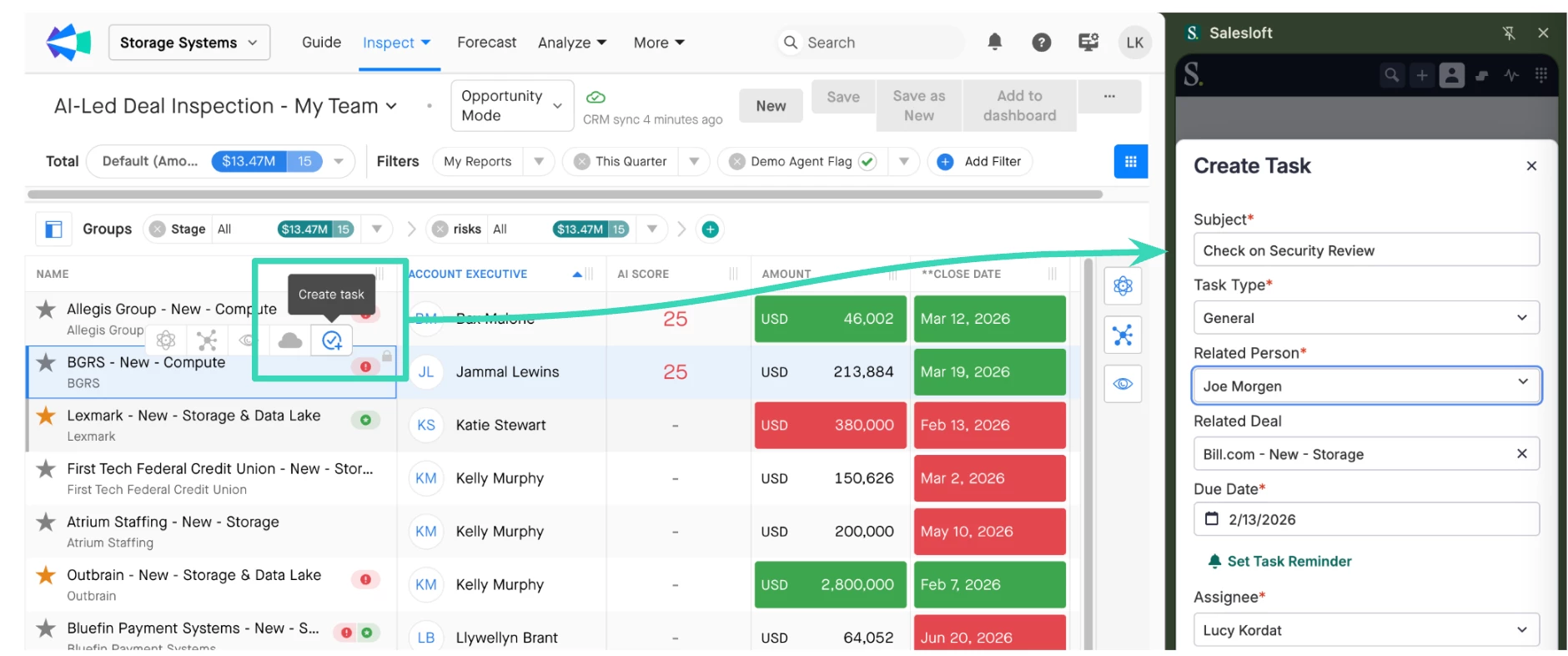Viewport: 1568px width, 656px height.
Task: Click Save as New button
Action: point(919,106)
